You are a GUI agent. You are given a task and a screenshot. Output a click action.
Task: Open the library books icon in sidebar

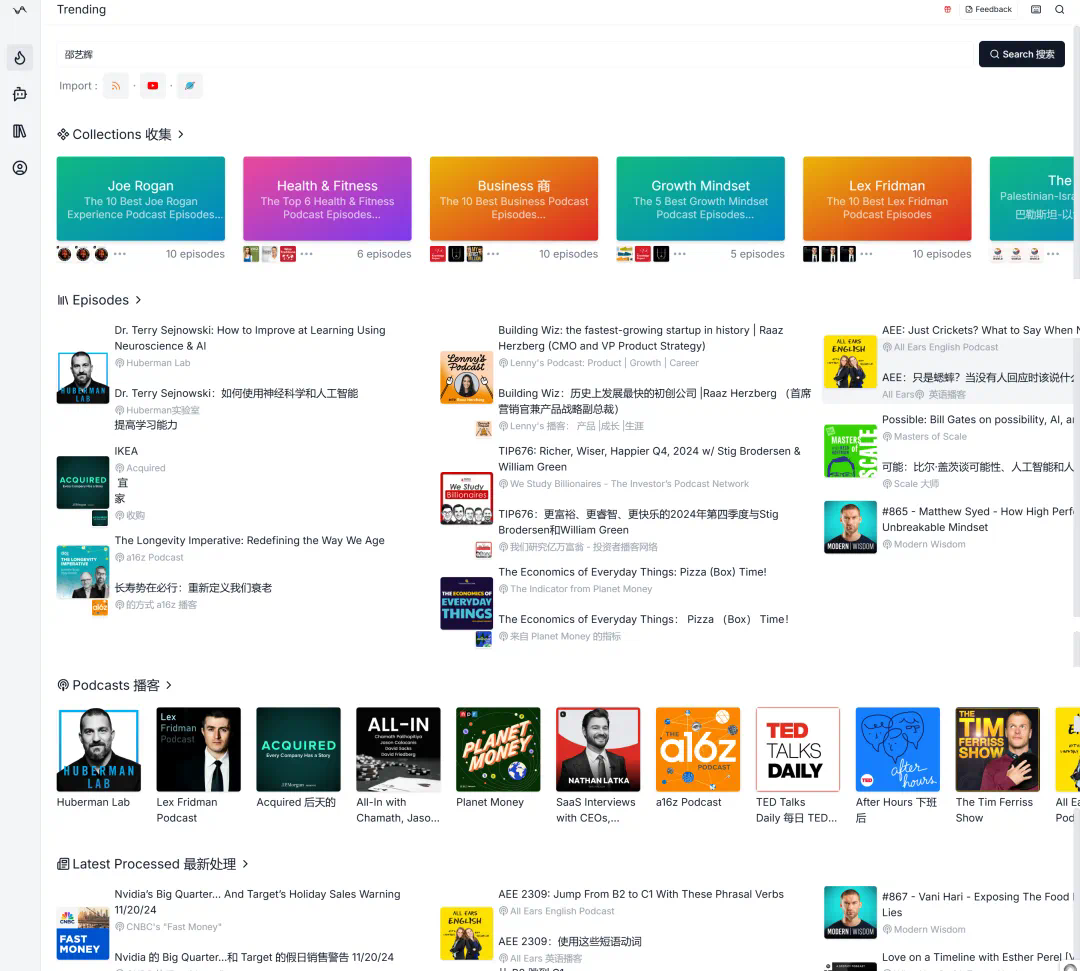(20, 131)
